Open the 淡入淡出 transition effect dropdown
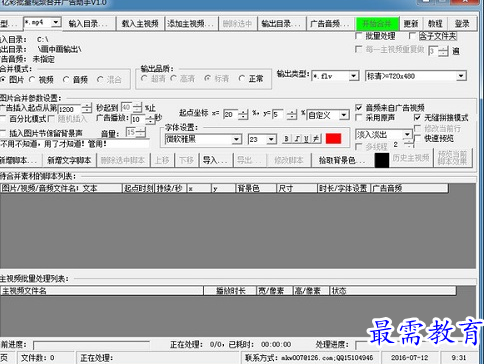This screenshot has height=364, width=491. coord(407,135)
